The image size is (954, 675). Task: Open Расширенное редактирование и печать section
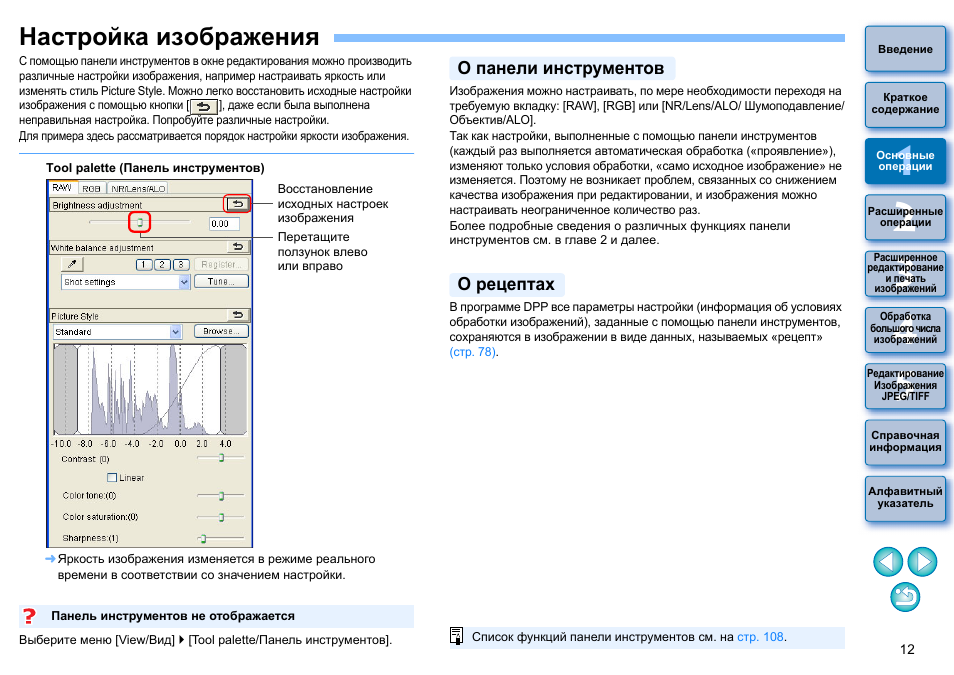tap(905, 273)
